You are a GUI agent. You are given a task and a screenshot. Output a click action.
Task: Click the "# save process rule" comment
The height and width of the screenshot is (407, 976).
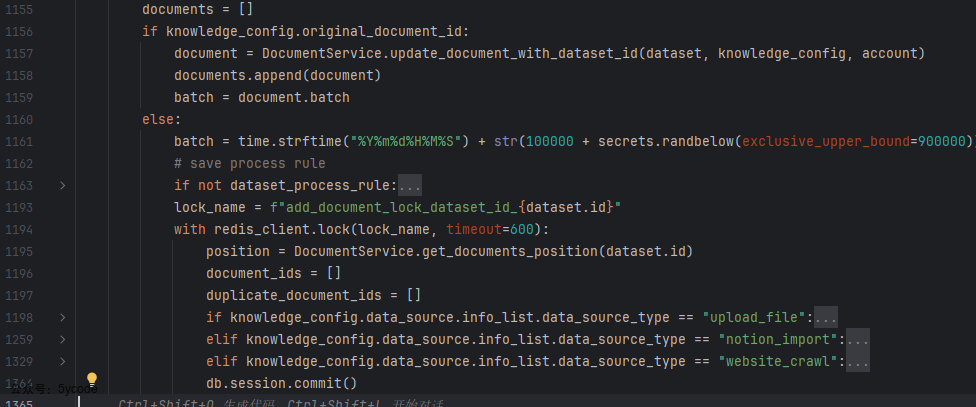(x=249, y=163)
